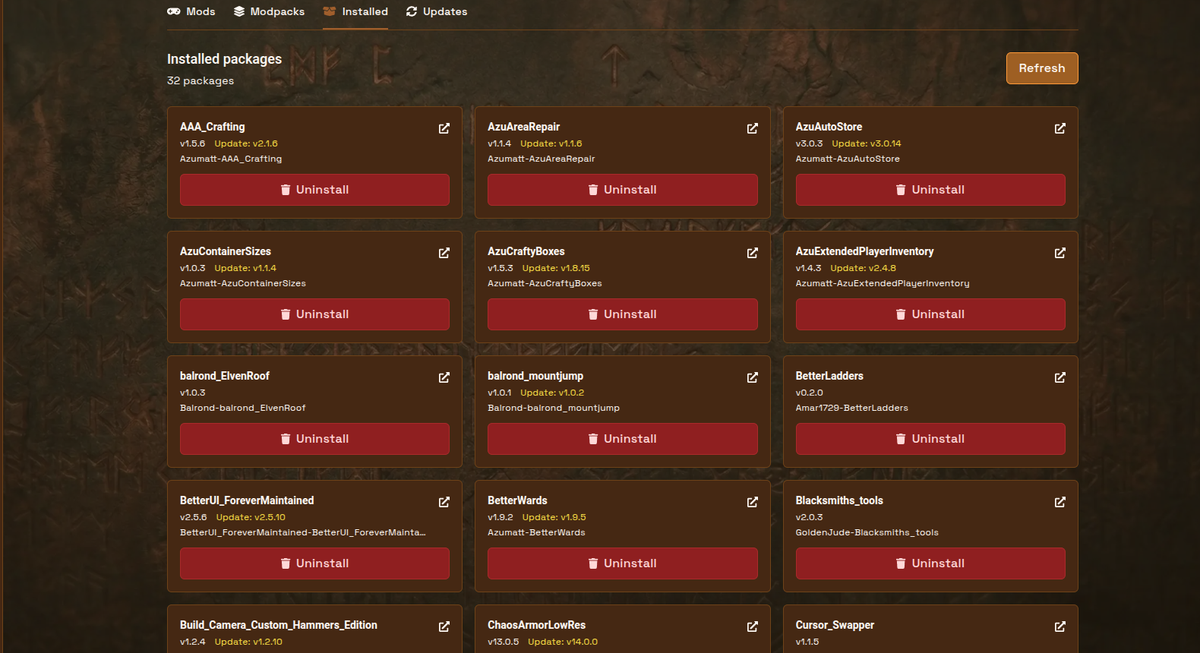Open external link for AzuExtendedPlayerInventory
Image resolution: width=1200 pixels, height=653 pixels.
pos(1060,253)
